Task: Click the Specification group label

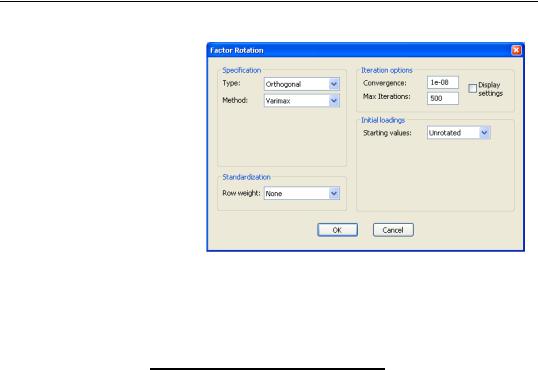Action: (x=242, y=70)
